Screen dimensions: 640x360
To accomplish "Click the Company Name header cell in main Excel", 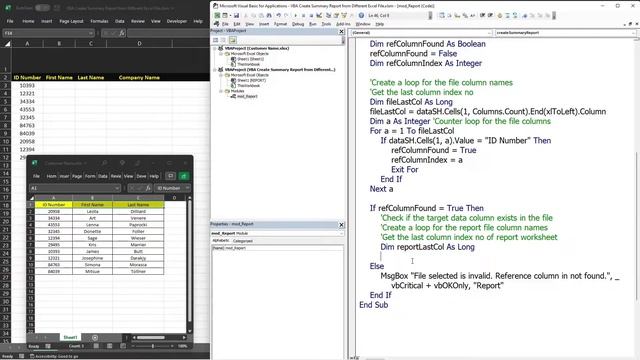I will 139,77.
